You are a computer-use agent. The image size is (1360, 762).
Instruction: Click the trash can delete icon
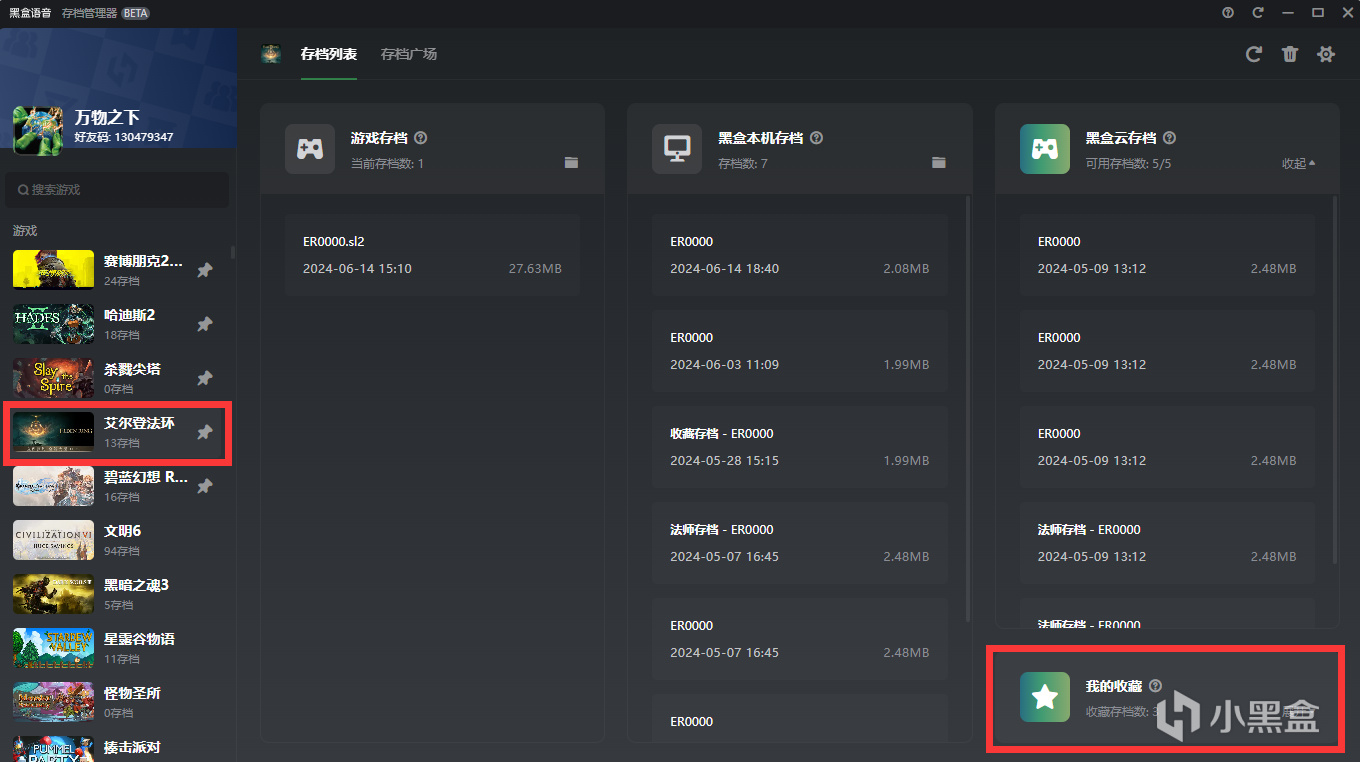(x=1290, y=54)
